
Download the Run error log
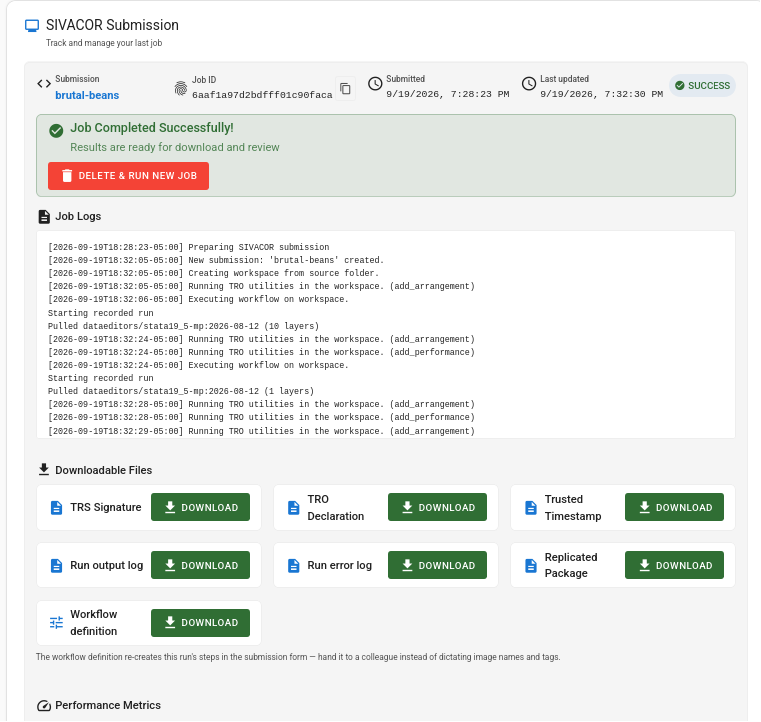pyautogui.click(x=437, y=566)
